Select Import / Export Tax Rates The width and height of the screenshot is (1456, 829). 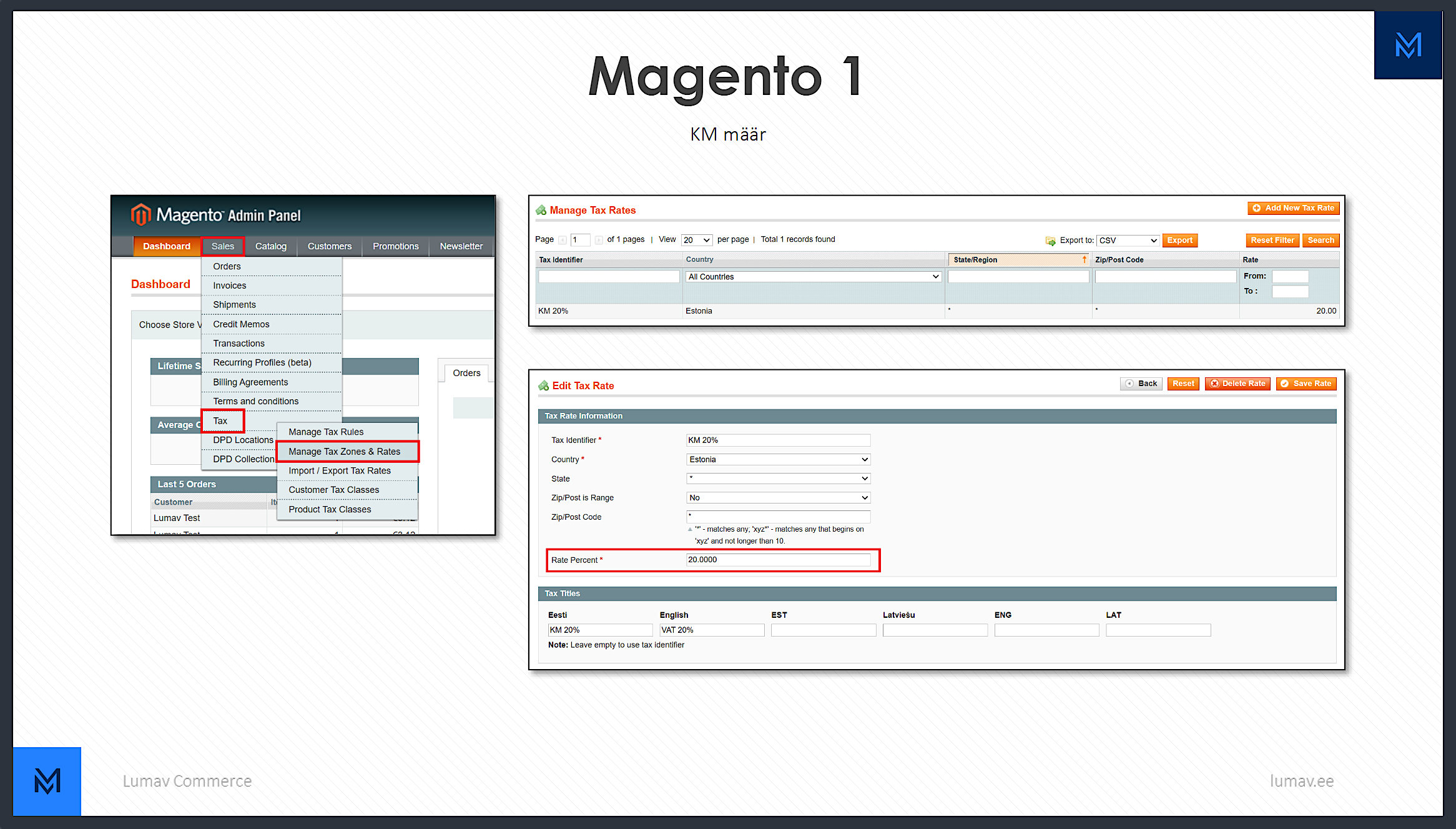[348, 471]
